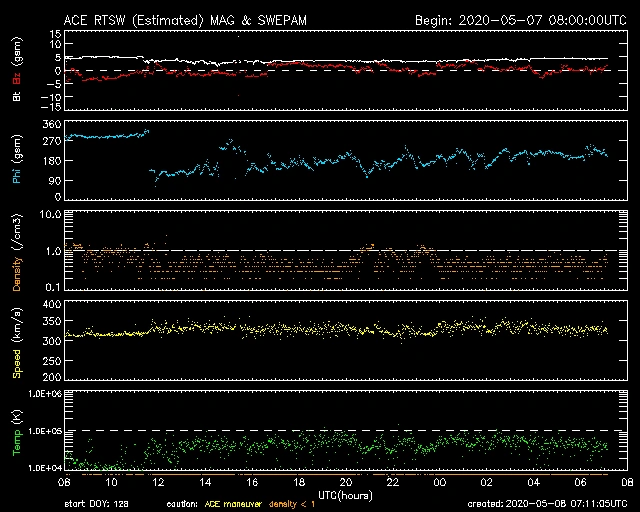Click the 20 hour tick on time axis

(343, 480)
